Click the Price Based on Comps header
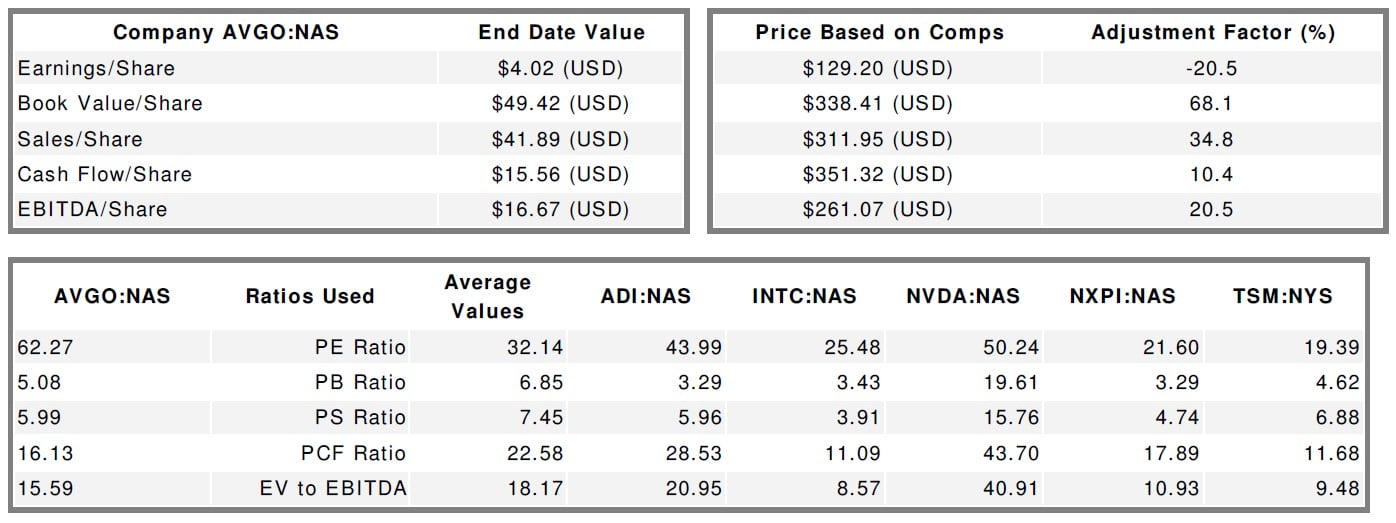Screen dimensions: 1396x523 pyautogui.click(x=879, y=32)
